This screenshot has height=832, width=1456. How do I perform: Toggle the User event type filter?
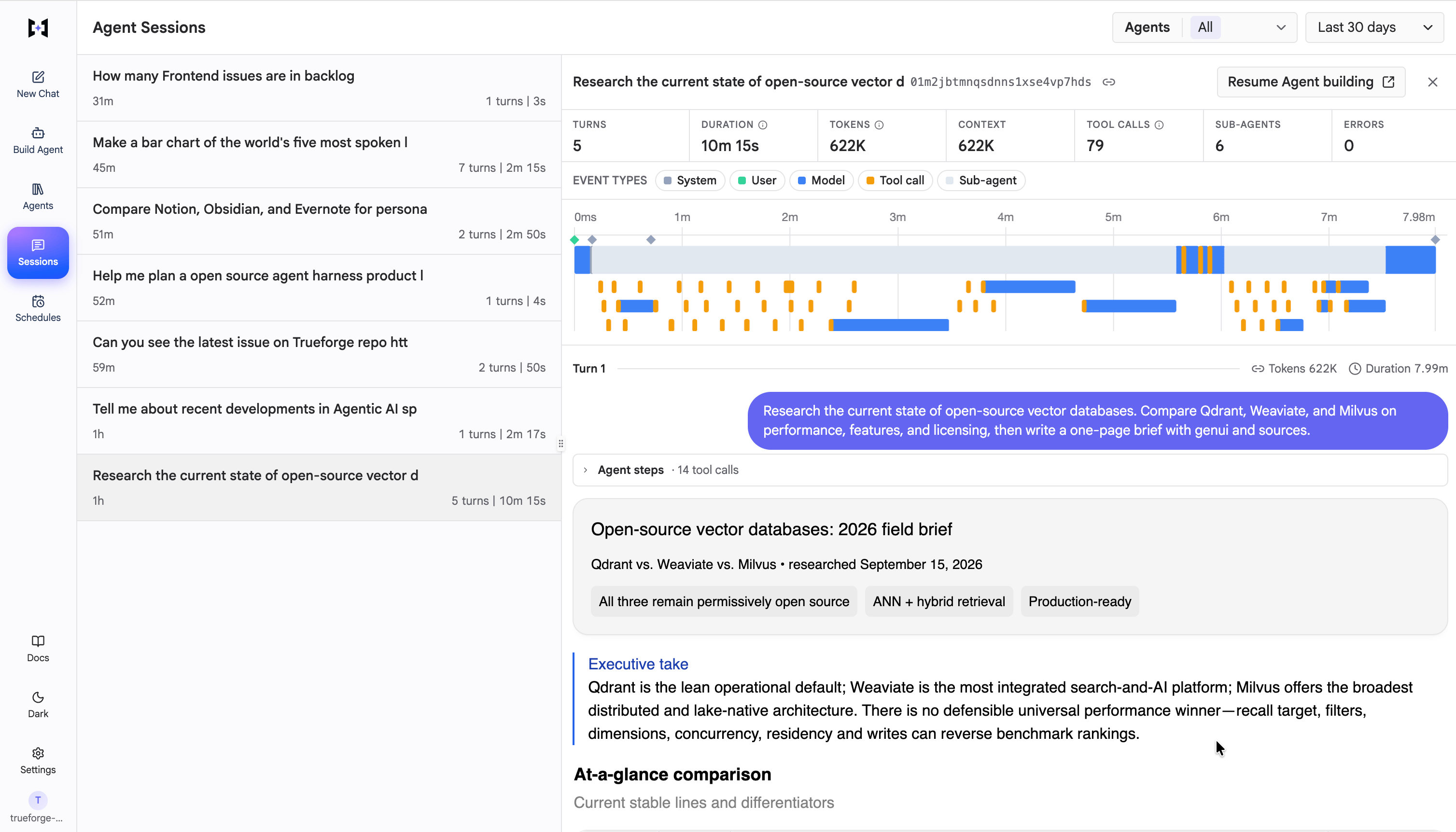(x=757, y=180)
